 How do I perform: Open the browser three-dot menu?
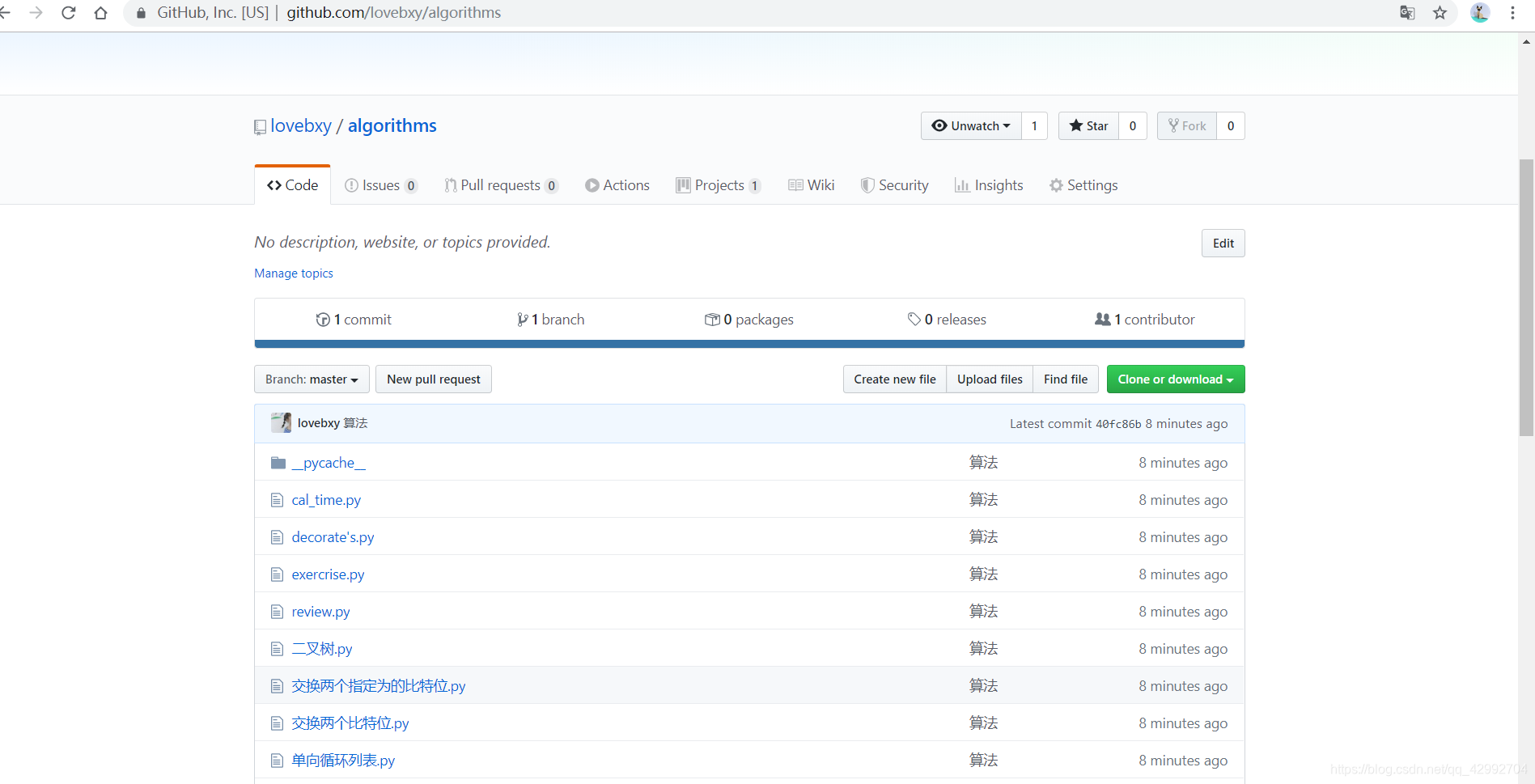tap(1512, 13)
